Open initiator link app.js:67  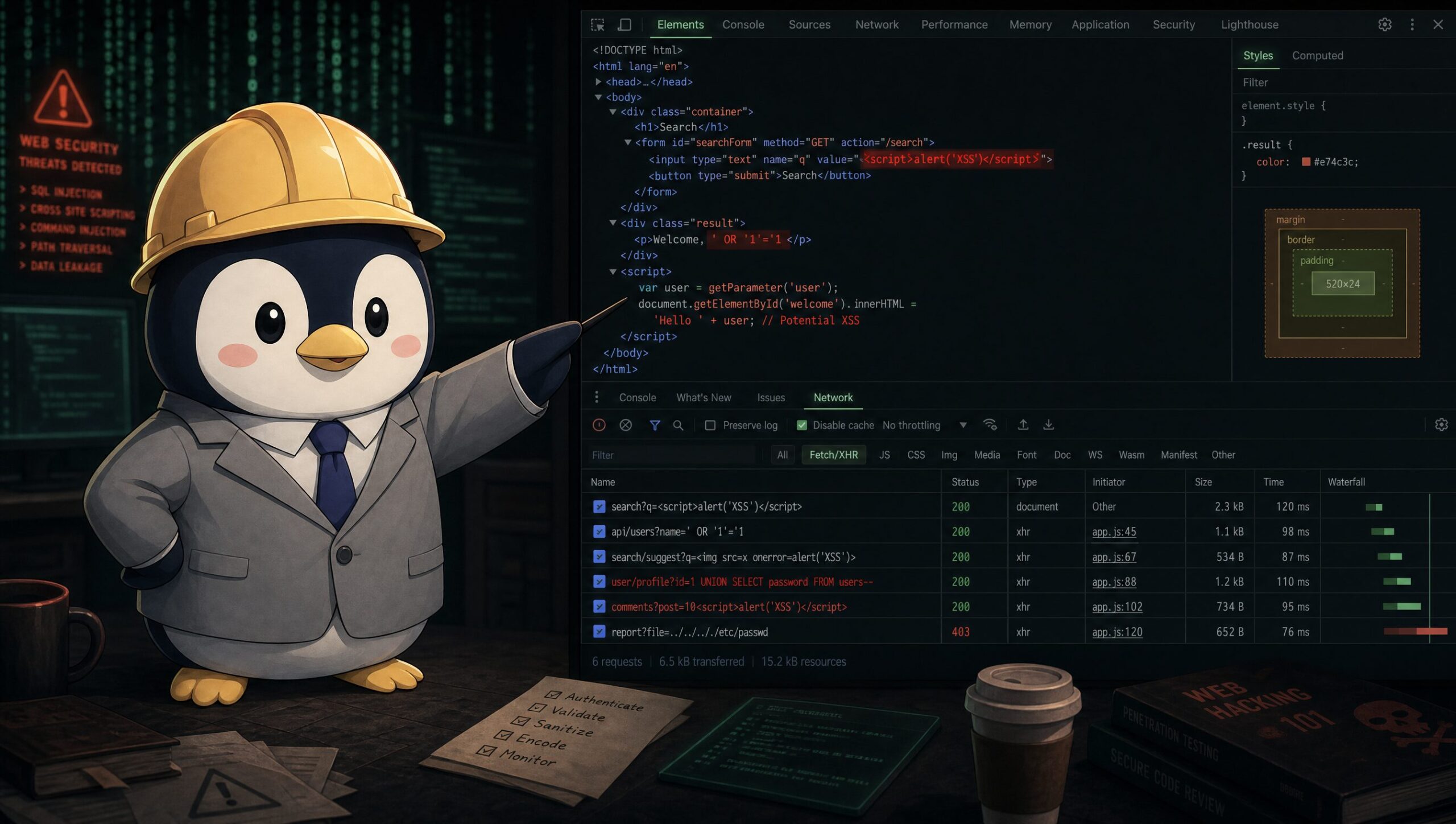pos(1114,557)
